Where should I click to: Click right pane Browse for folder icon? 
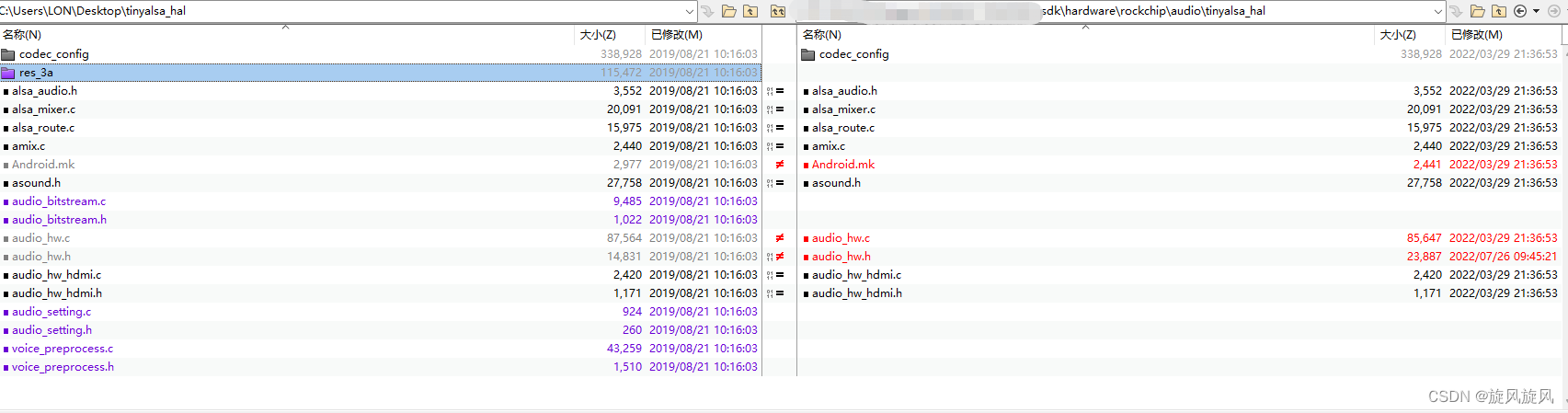pyautogui.click(x=1477, y=11)
